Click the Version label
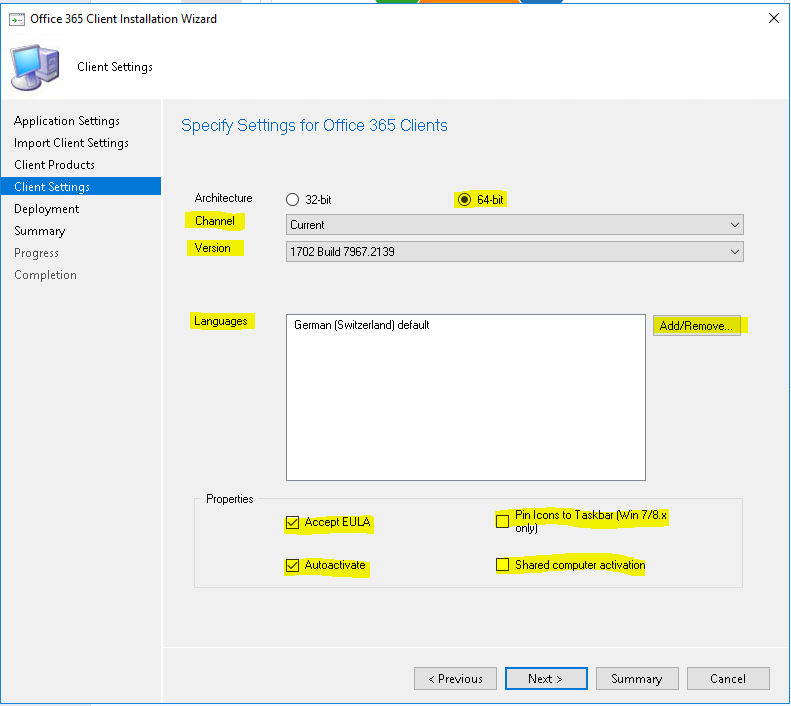 click(x=212, y=248)
